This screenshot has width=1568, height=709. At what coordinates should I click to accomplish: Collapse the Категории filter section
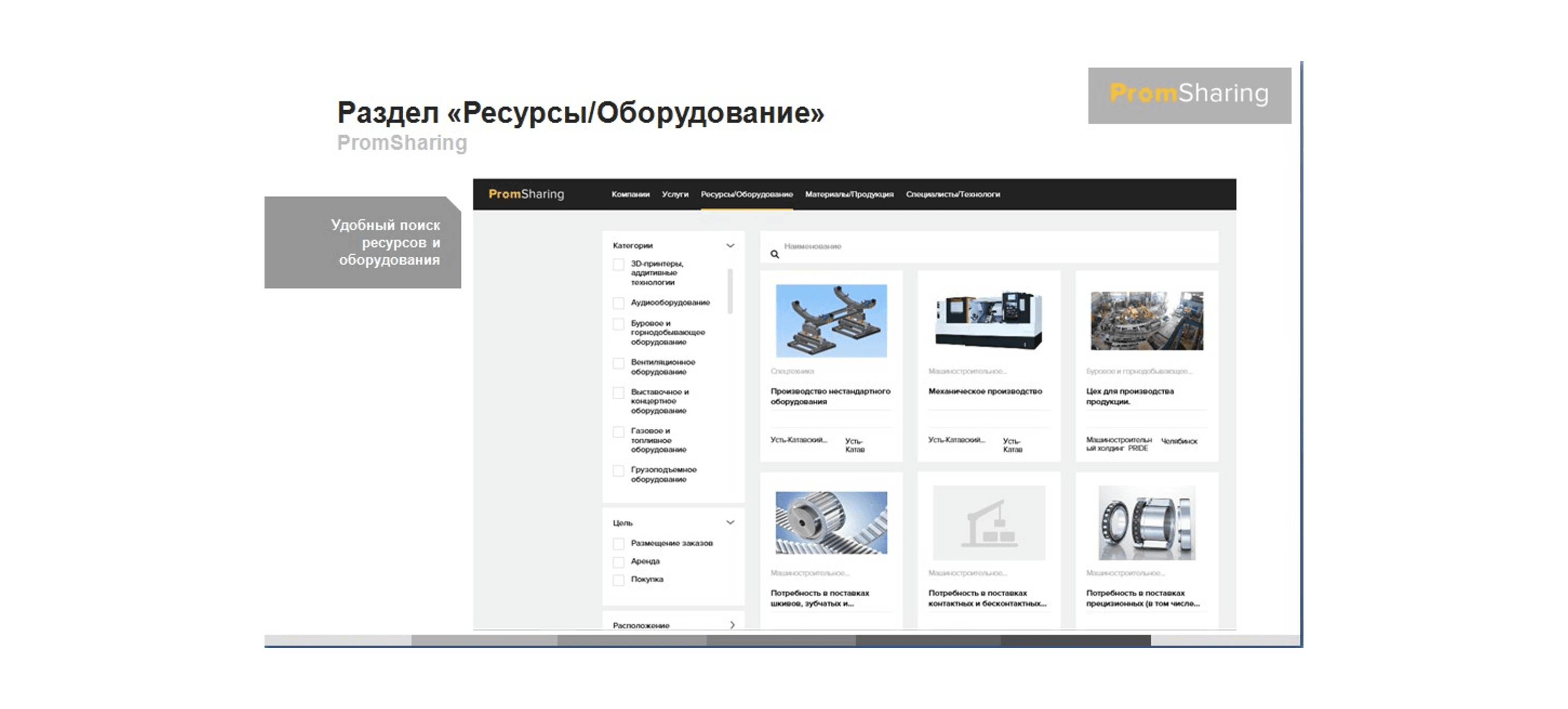(x=730, y=245)
